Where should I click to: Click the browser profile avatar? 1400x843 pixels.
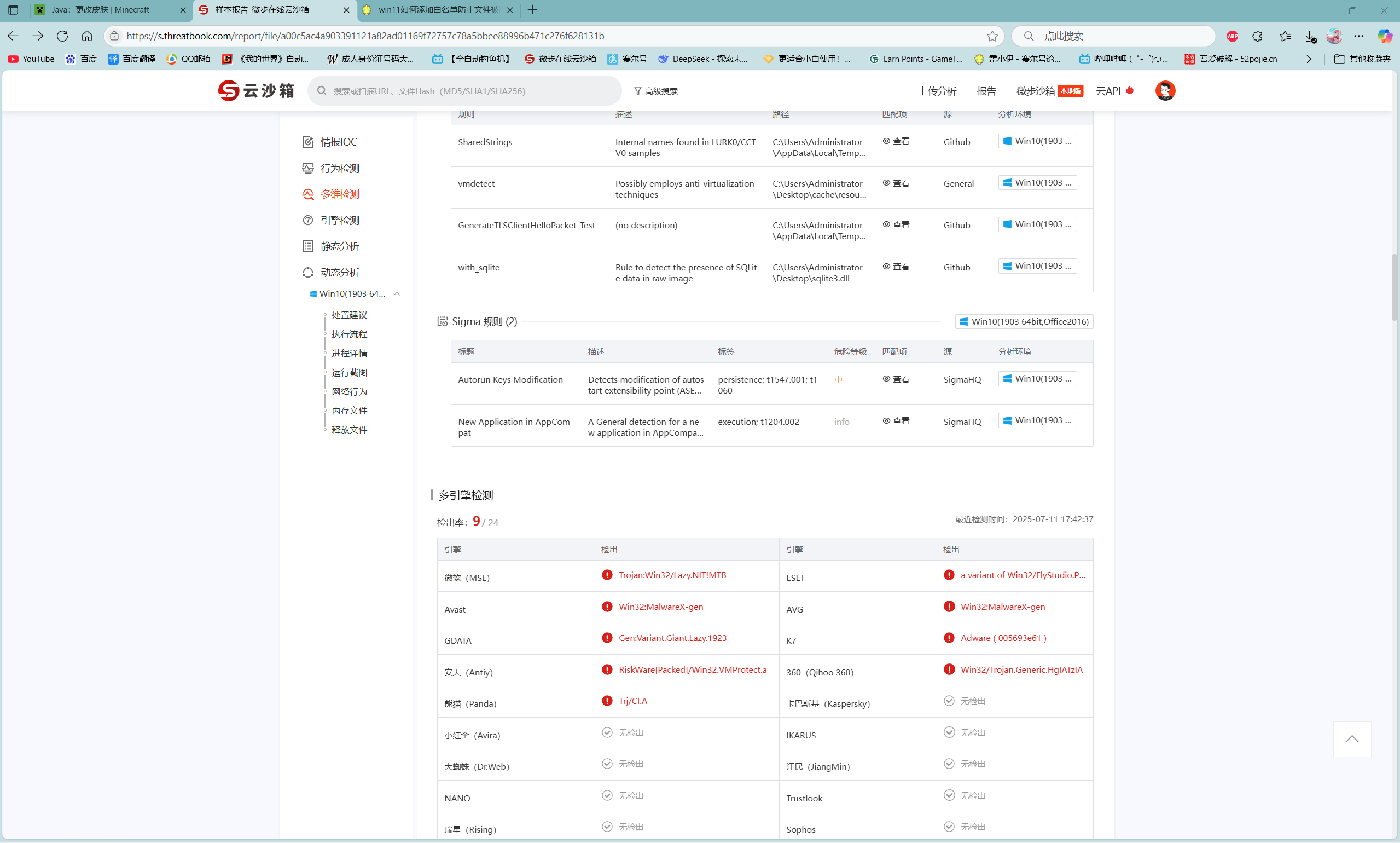1334,36
